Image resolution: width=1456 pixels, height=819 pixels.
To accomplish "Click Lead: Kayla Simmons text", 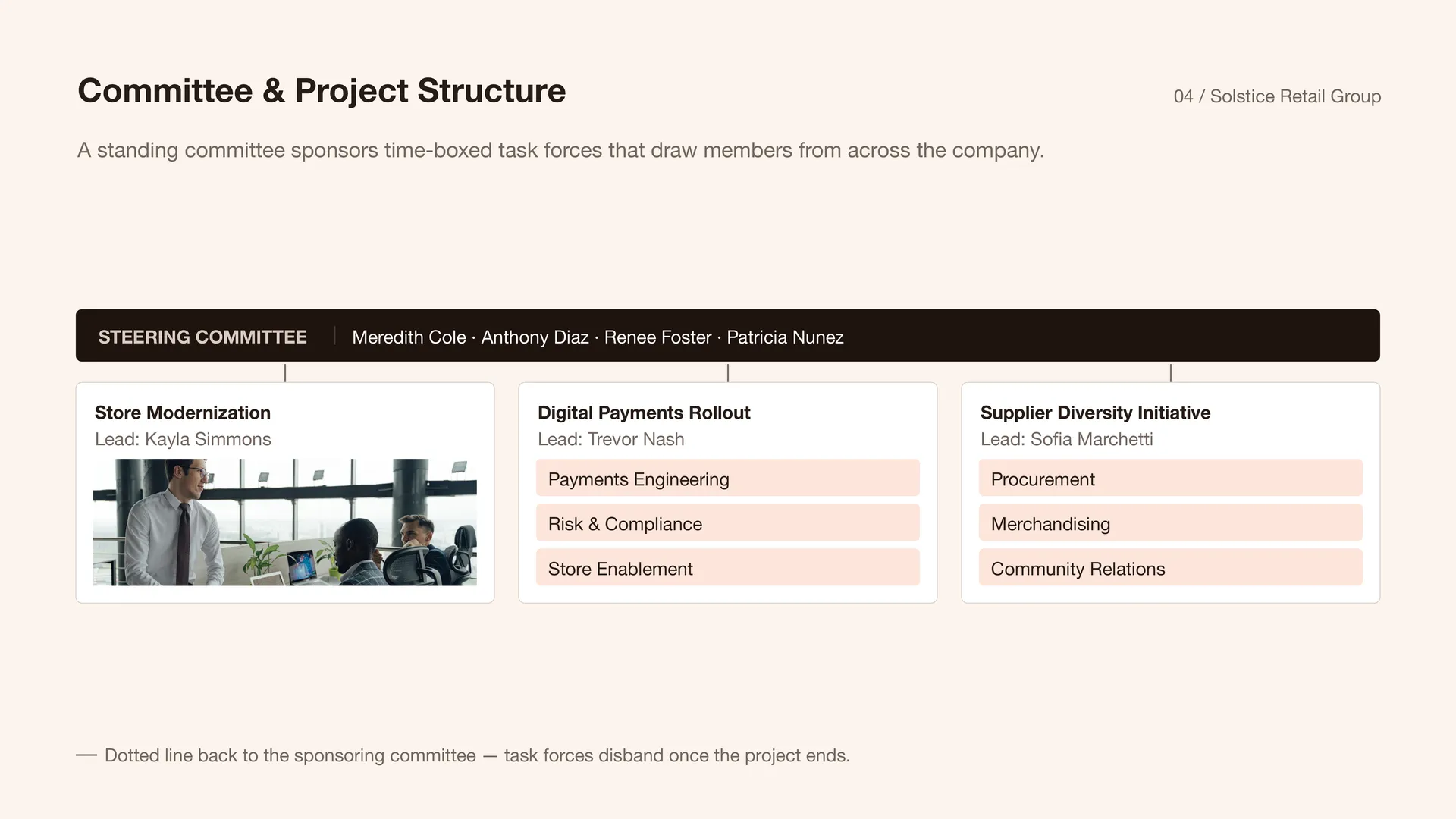I will pyautogui.click(x=183, y=439).
